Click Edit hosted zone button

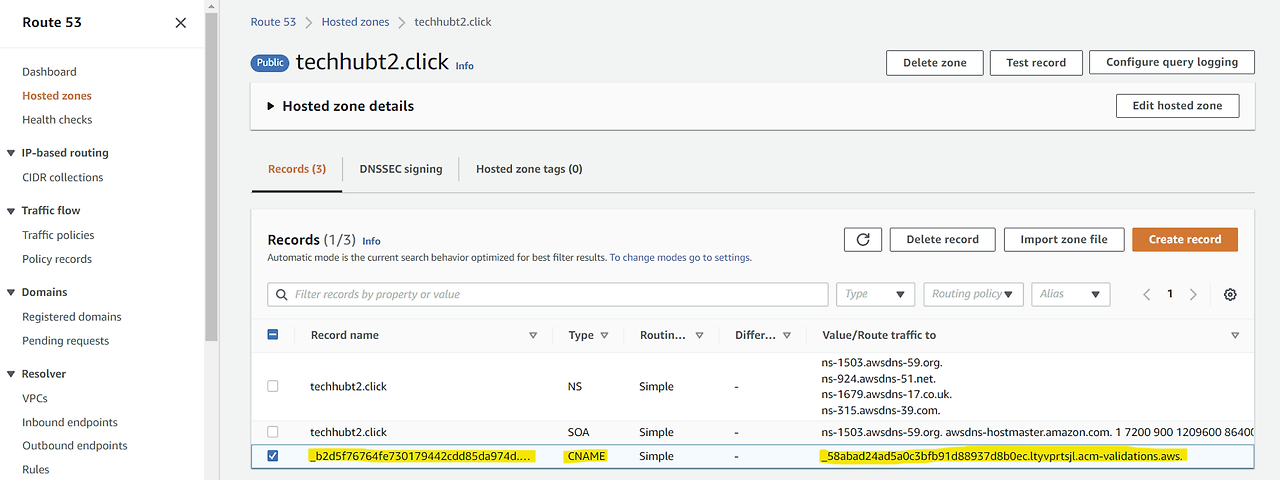coord(1177,106)
